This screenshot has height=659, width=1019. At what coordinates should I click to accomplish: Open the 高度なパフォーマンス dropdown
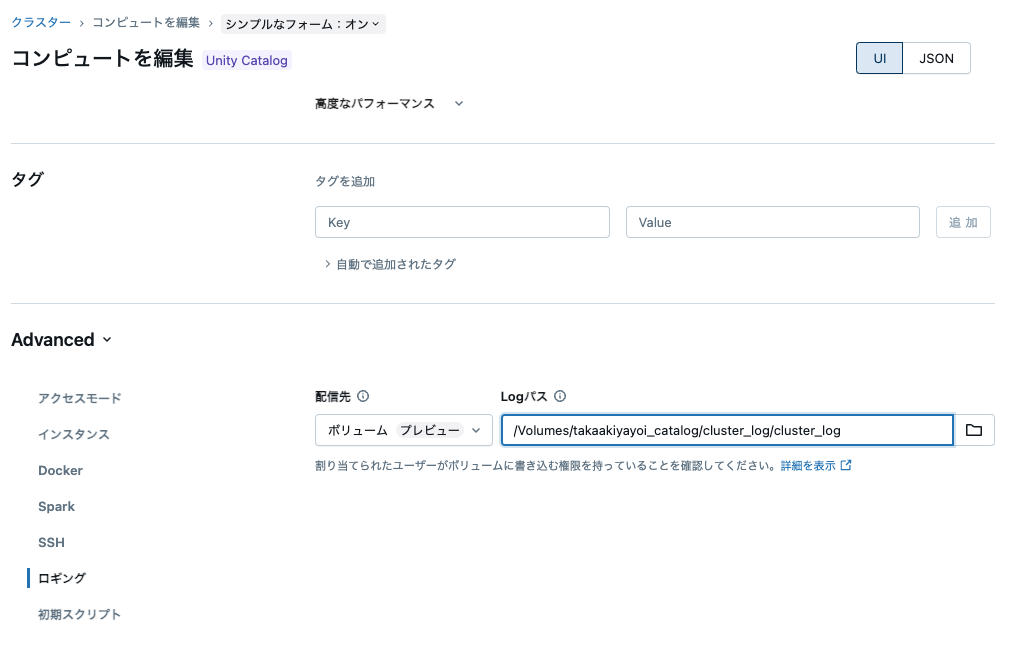click(389, 103)
